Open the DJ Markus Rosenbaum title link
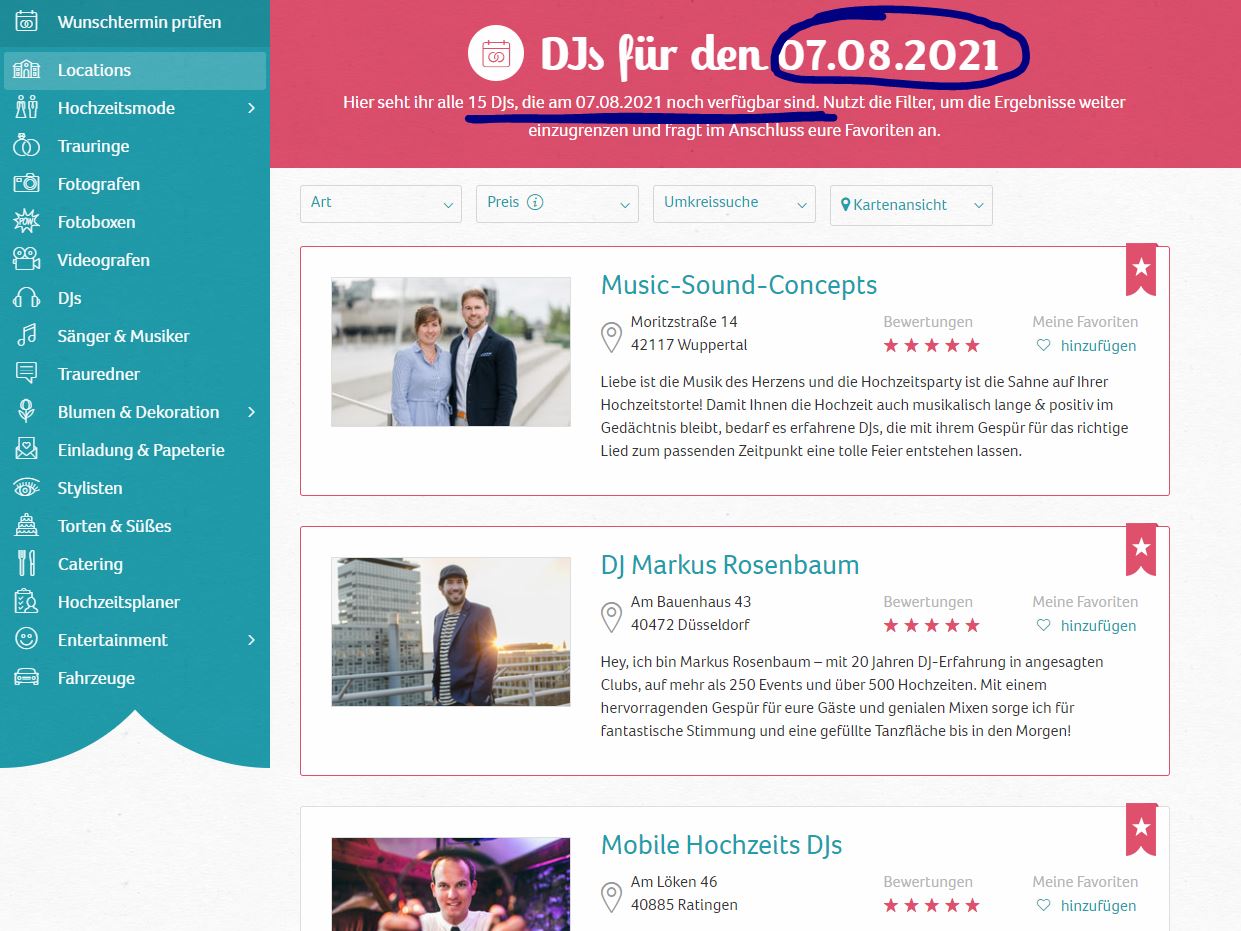This screenshot has height=931, width=1241. [x=729, y=565]
